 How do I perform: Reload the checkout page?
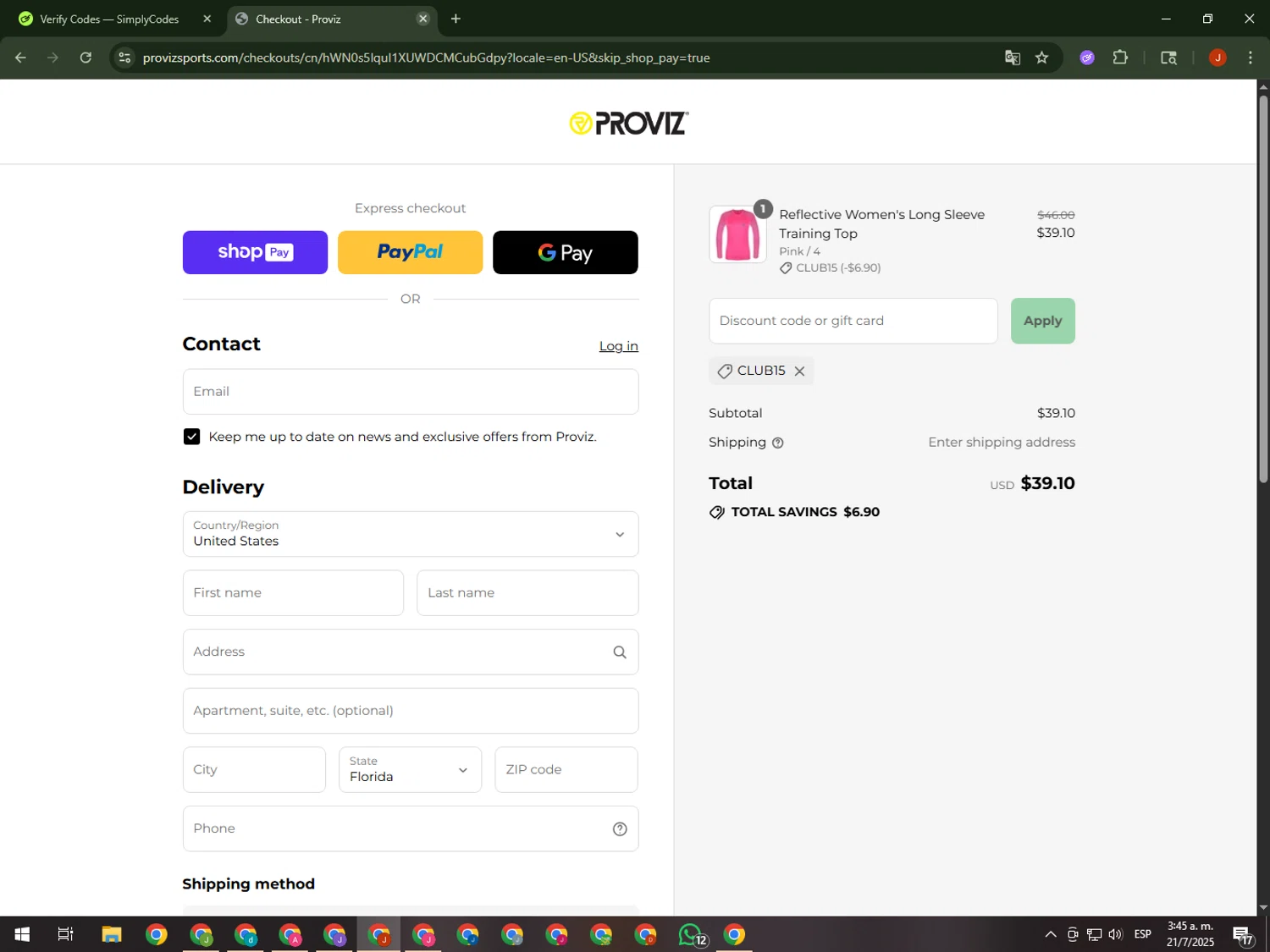86,58
